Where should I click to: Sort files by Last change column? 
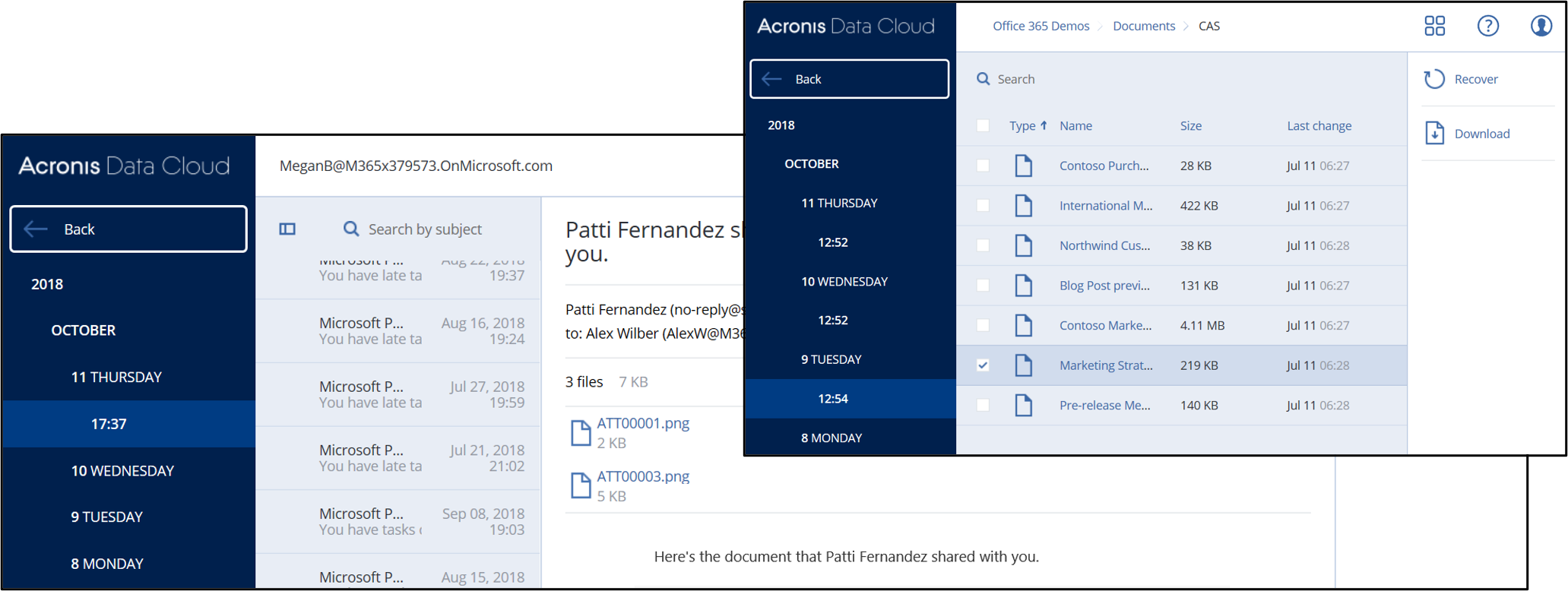coord(1319,125)
